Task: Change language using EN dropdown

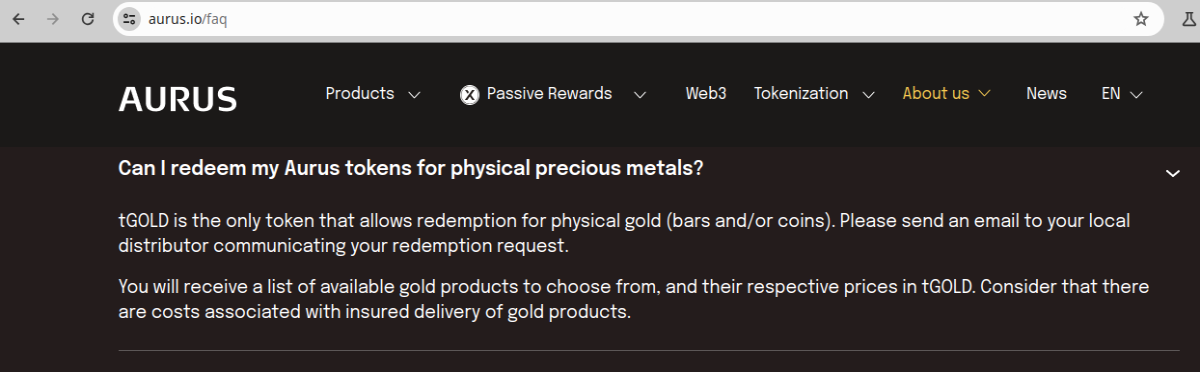Action: 1121,94
